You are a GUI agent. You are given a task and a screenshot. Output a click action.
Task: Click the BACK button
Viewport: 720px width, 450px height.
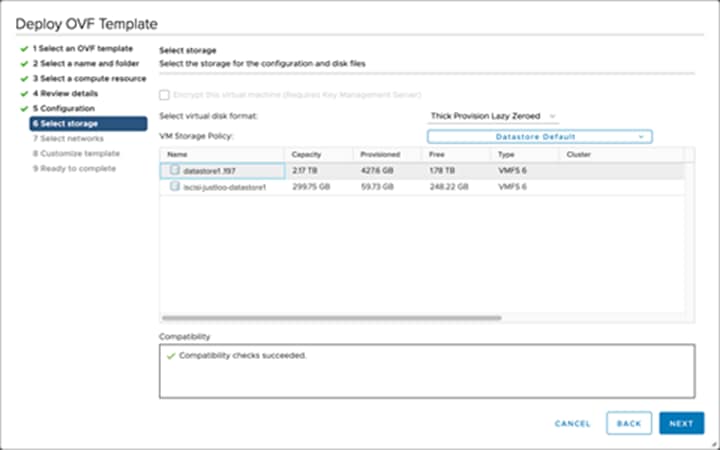pos(629,423)
